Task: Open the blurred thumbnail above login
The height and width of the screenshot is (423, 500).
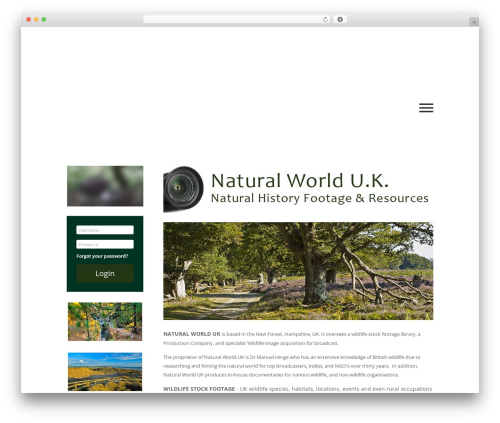Action: click(x=105, y=186)
